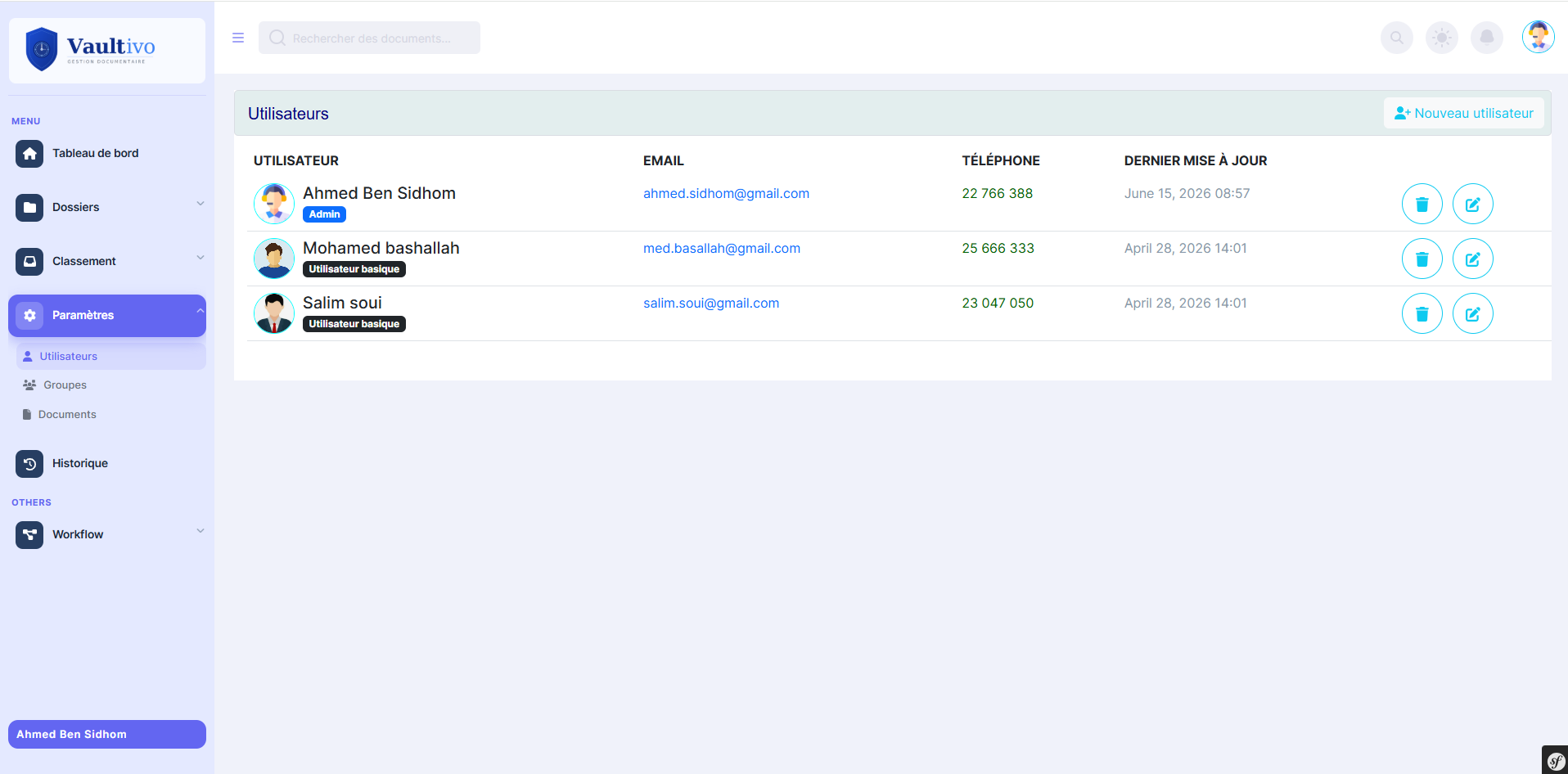The height and width of the screenshot is (774, 1568).
Task: Open the Dossiers menu item
Action: tap(107, 207)
